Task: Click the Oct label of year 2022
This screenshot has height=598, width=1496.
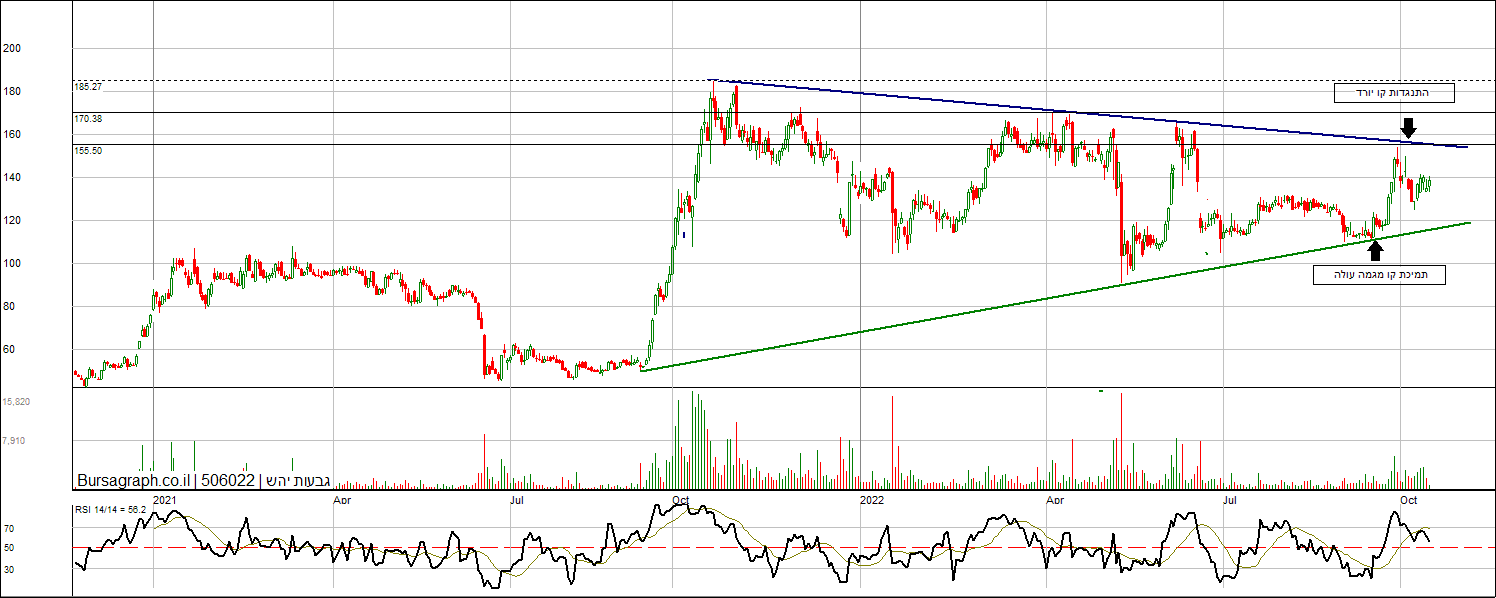Action: point(1409,498)
